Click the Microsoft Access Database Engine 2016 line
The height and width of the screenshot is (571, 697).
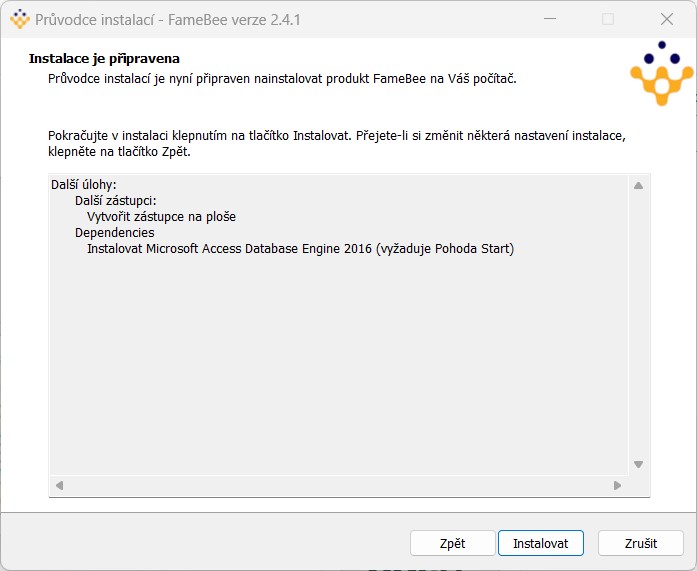point(300,248)
